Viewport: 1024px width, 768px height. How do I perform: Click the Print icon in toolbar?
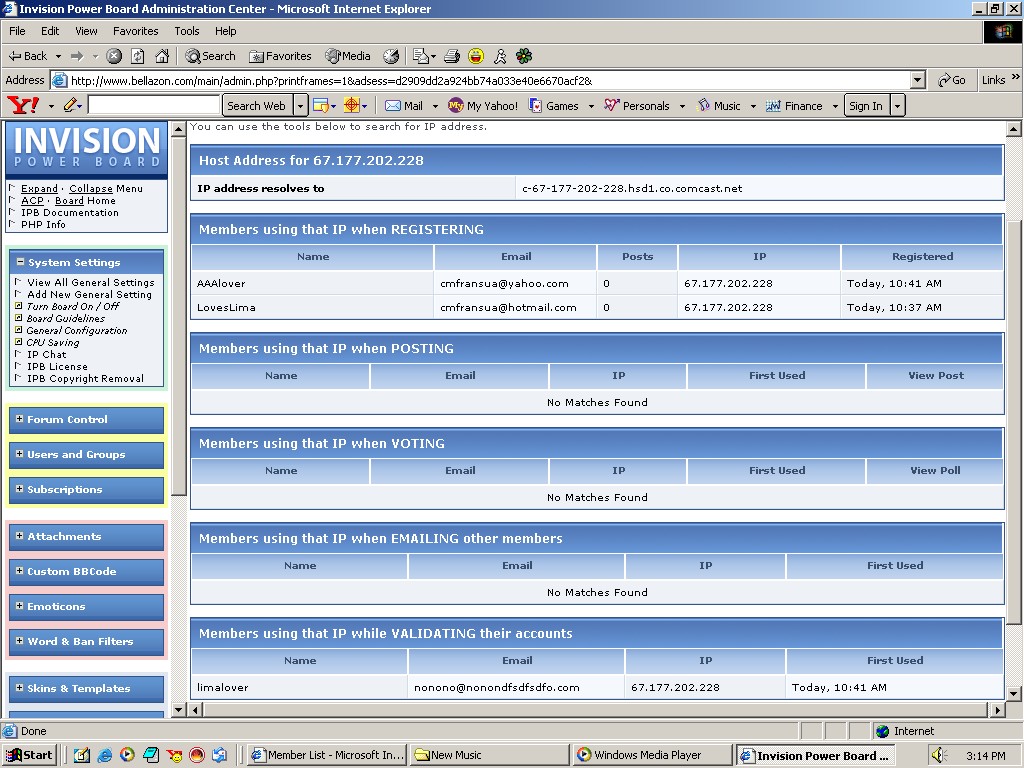pos(452,56)
